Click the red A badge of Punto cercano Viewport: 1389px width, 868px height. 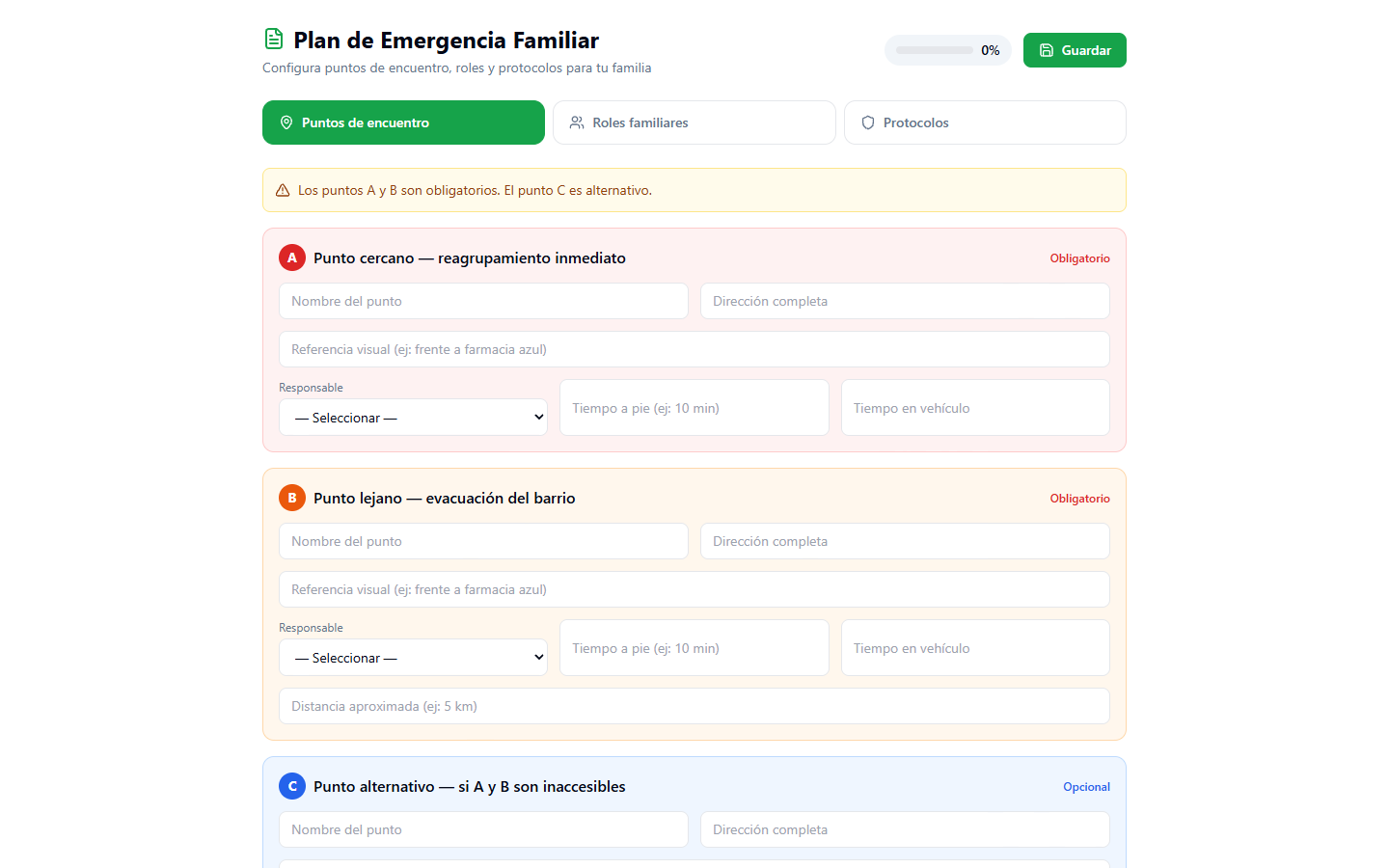pyautogui.click(x=292, y=258)
